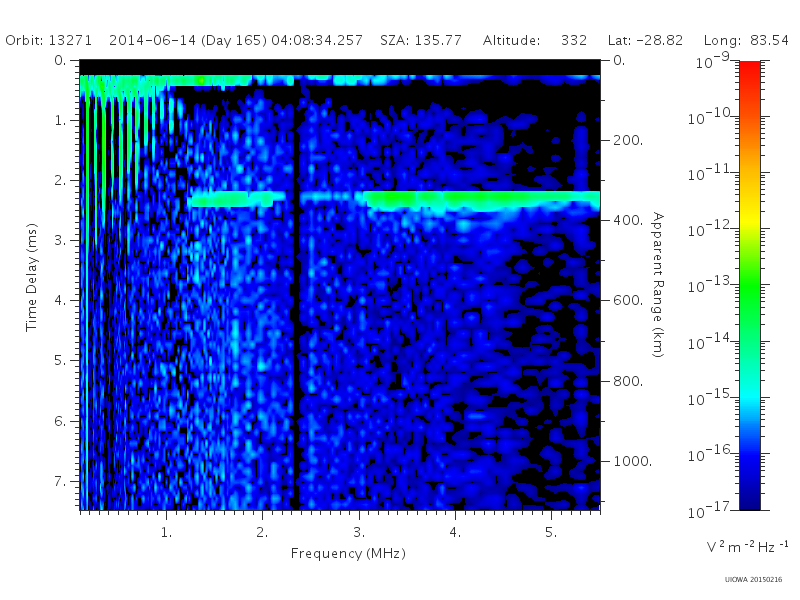Click the 0. tick on time delay axis
Screen dimensions: 800x600
click(60, 60)
